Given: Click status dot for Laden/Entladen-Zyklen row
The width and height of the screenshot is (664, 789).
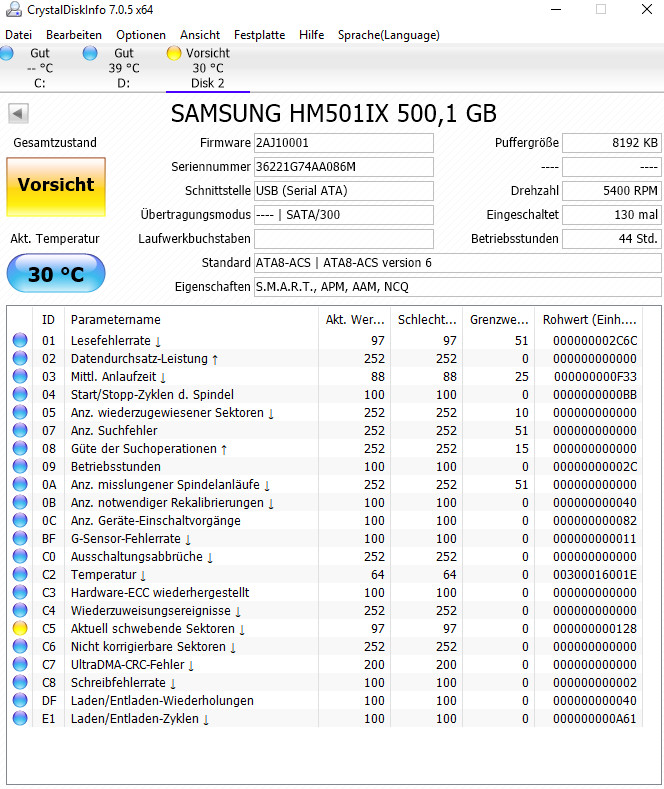Looking at the screenshot, I should (20, 718).
